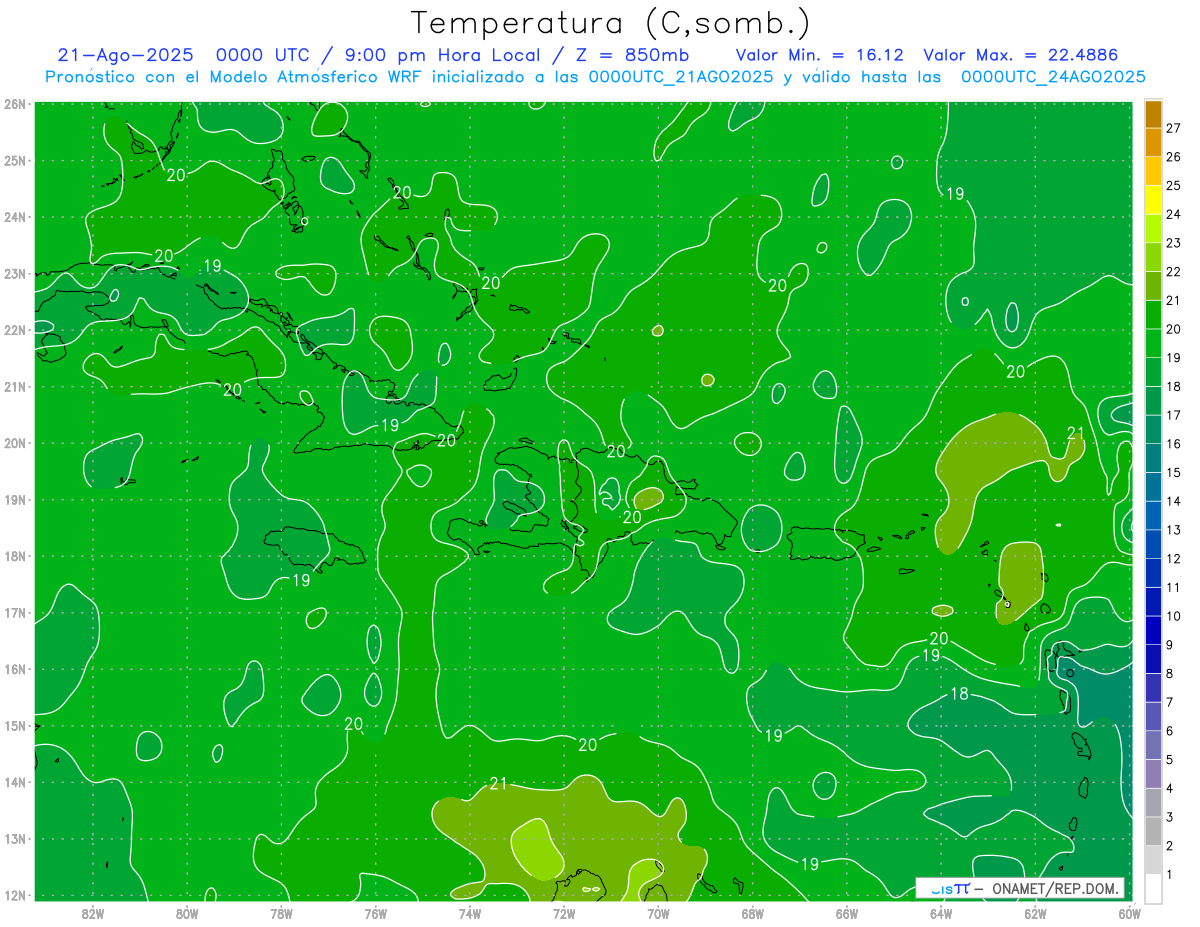This screenshot has width=1200, height=927.
Task: Select the date text '21-Ago-2025'
Action: click(x=125, y=55)
